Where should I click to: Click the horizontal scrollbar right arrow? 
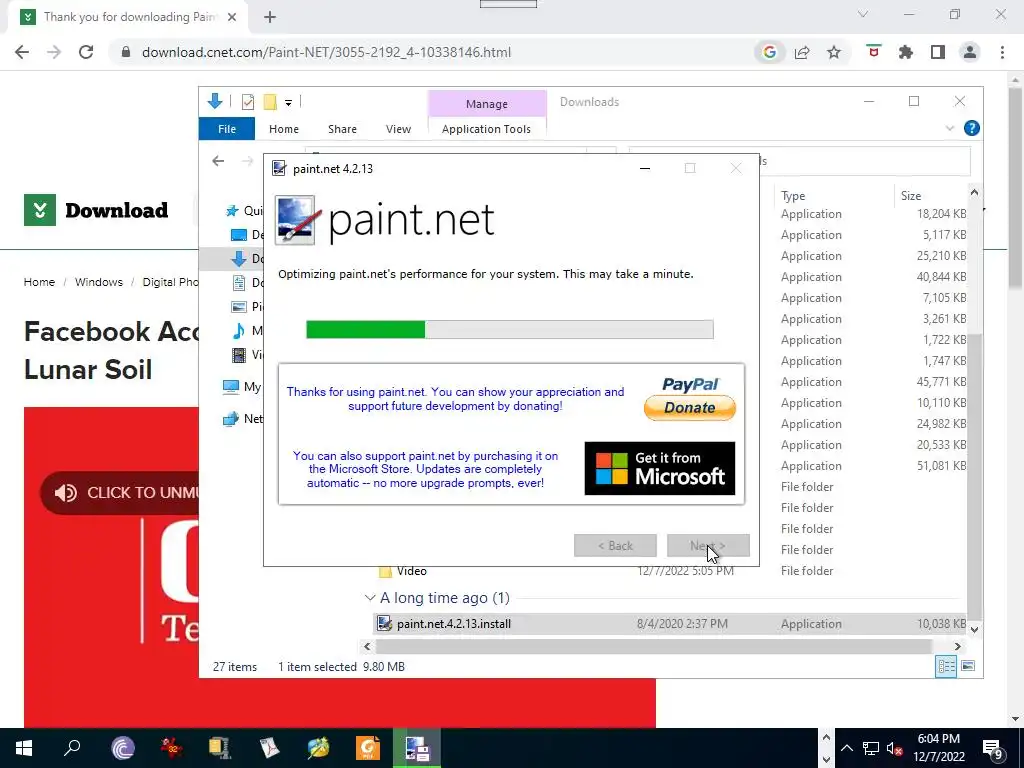click(957, 646)
